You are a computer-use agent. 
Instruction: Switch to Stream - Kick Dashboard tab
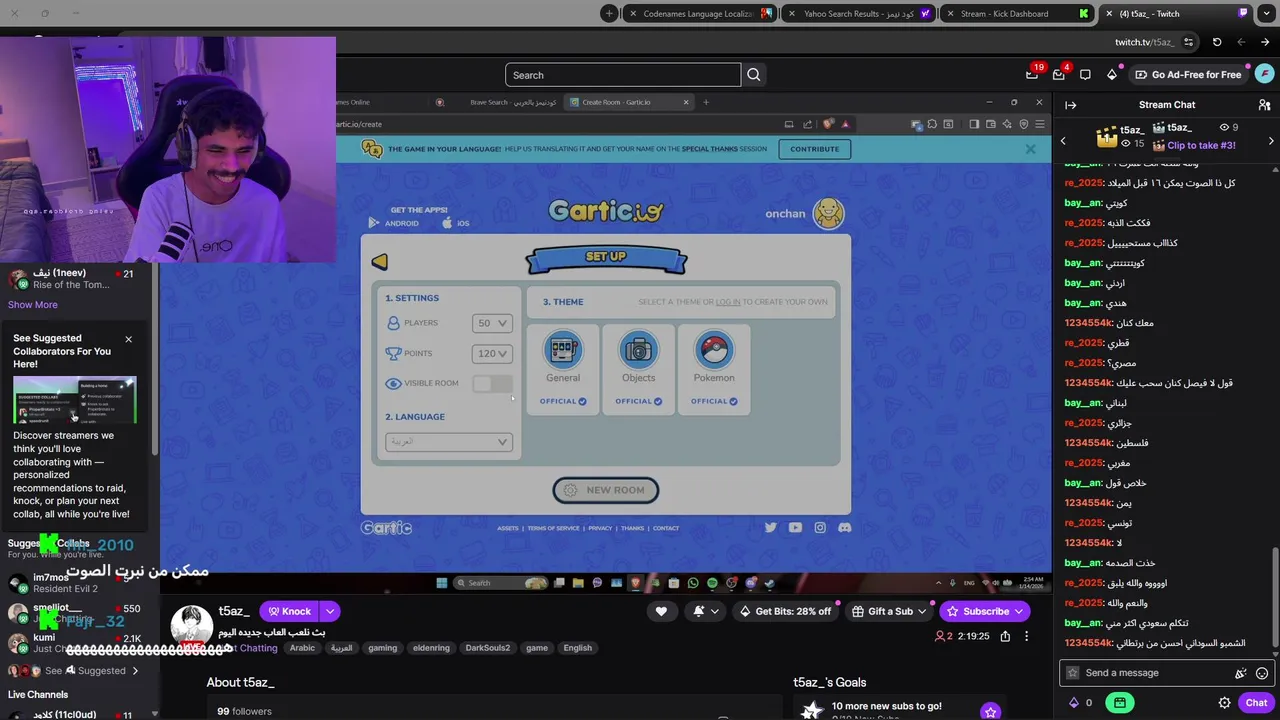[x=1017, y=14]
